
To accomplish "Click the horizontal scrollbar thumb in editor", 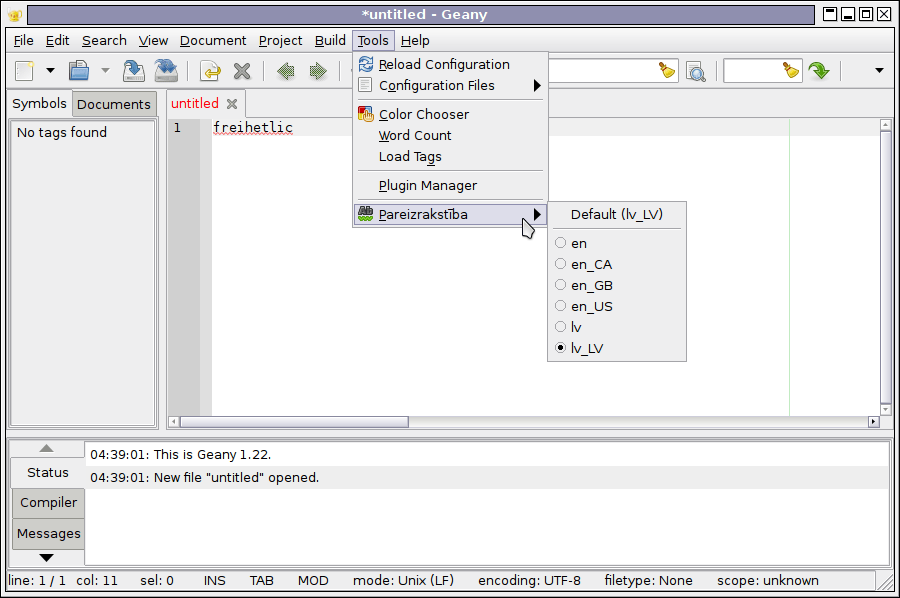I will tap(294, 422).
